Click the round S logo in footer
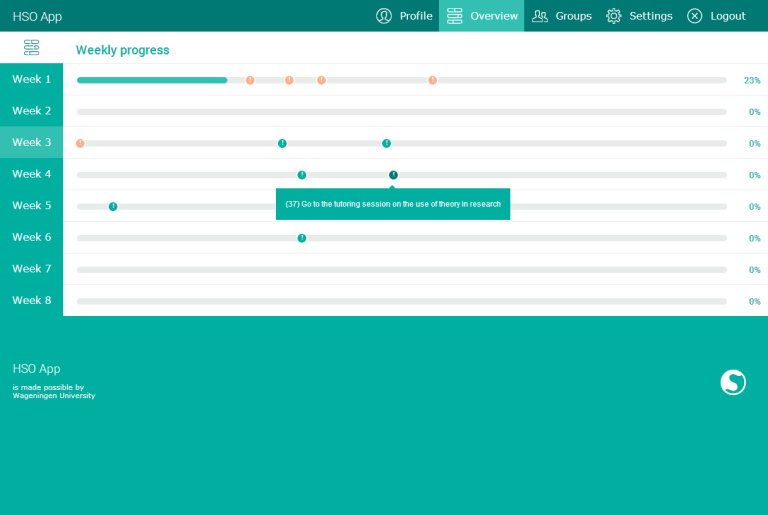 pyautogui.click(x=733, y=382)
